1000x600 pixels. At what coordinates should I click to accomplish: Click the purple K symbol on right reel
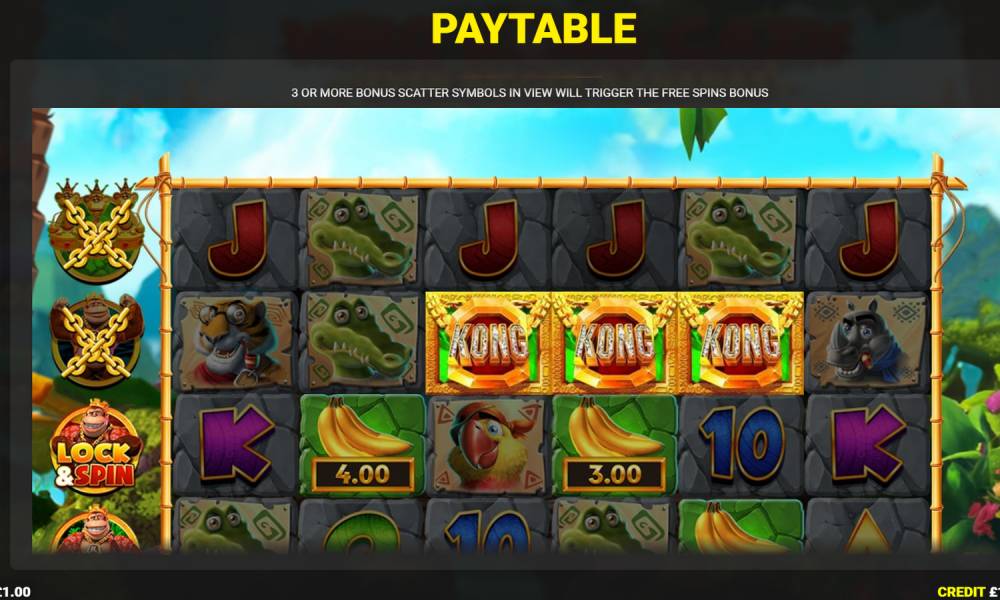[x=869, y=444]
